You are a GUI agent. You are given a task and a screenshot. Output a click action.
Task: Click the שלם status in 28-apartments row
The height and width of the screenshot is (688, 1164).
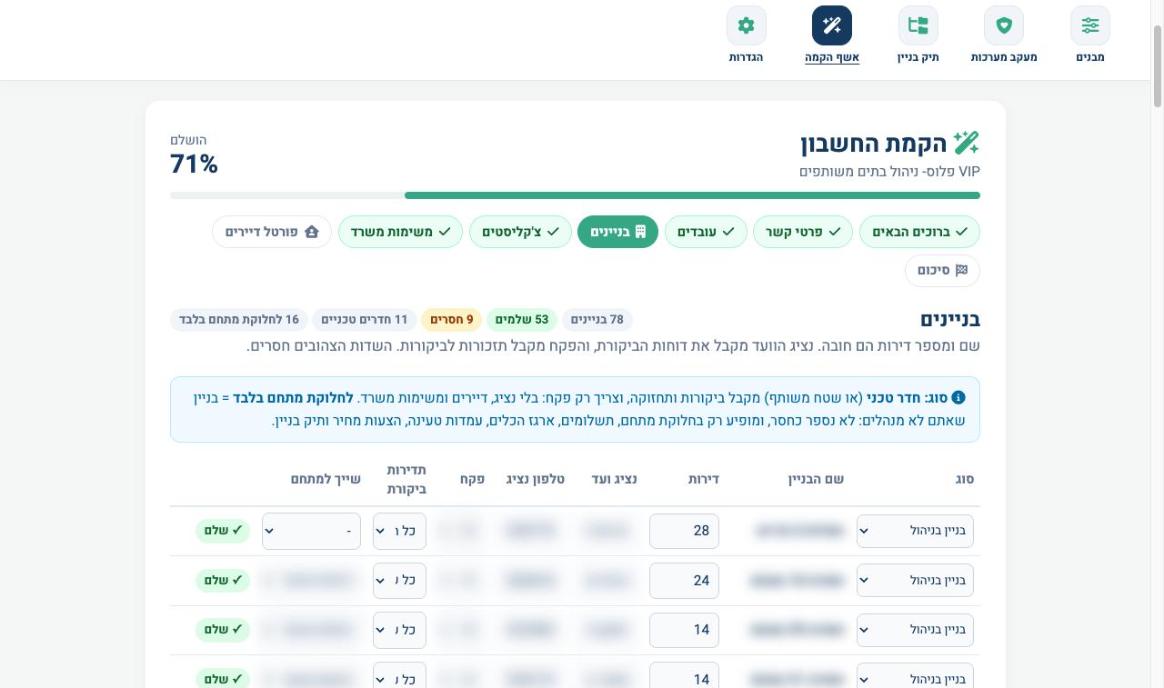click(223, 531)
